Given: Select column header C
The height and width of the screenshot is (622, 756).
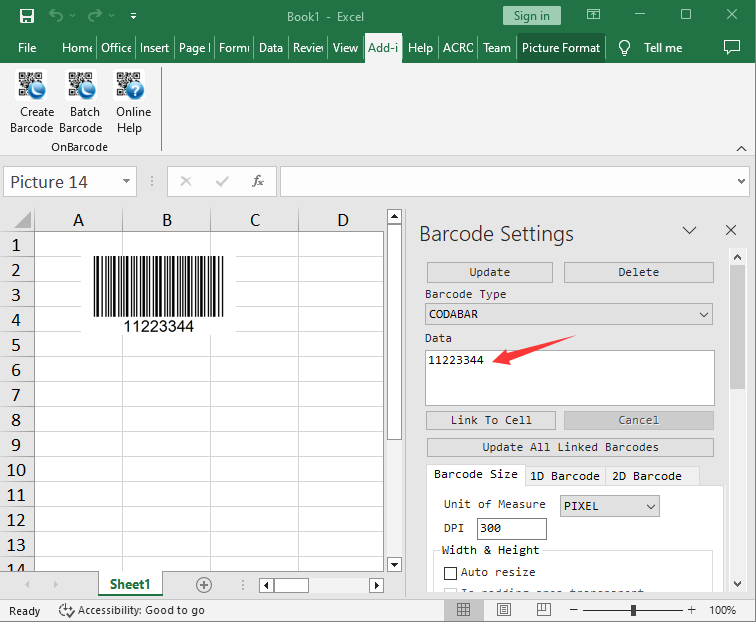Looking at the screenshot, I should [255, 220].
